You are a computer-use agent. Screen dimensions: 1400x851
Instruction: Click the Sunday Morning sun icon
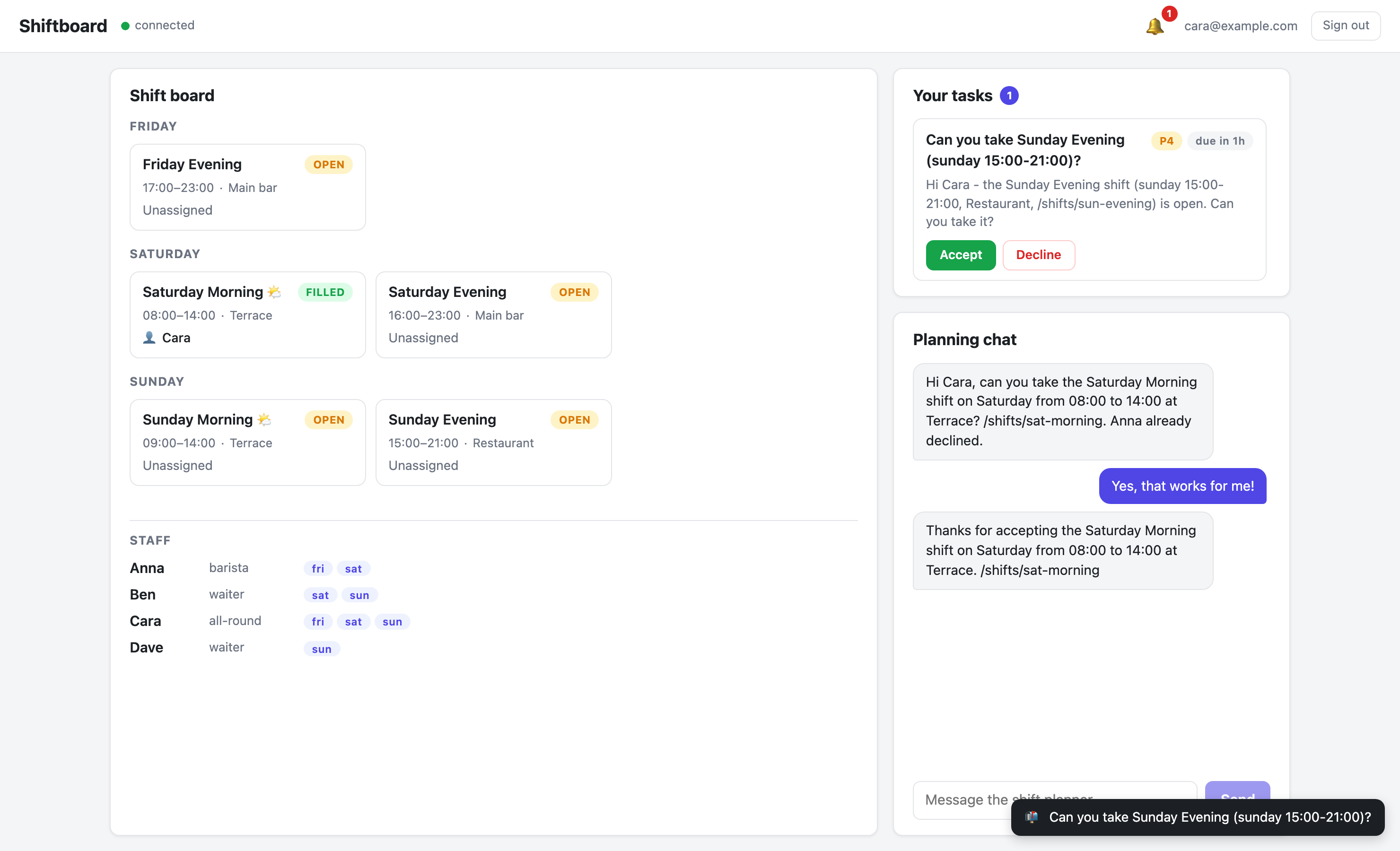pos(264,420)
